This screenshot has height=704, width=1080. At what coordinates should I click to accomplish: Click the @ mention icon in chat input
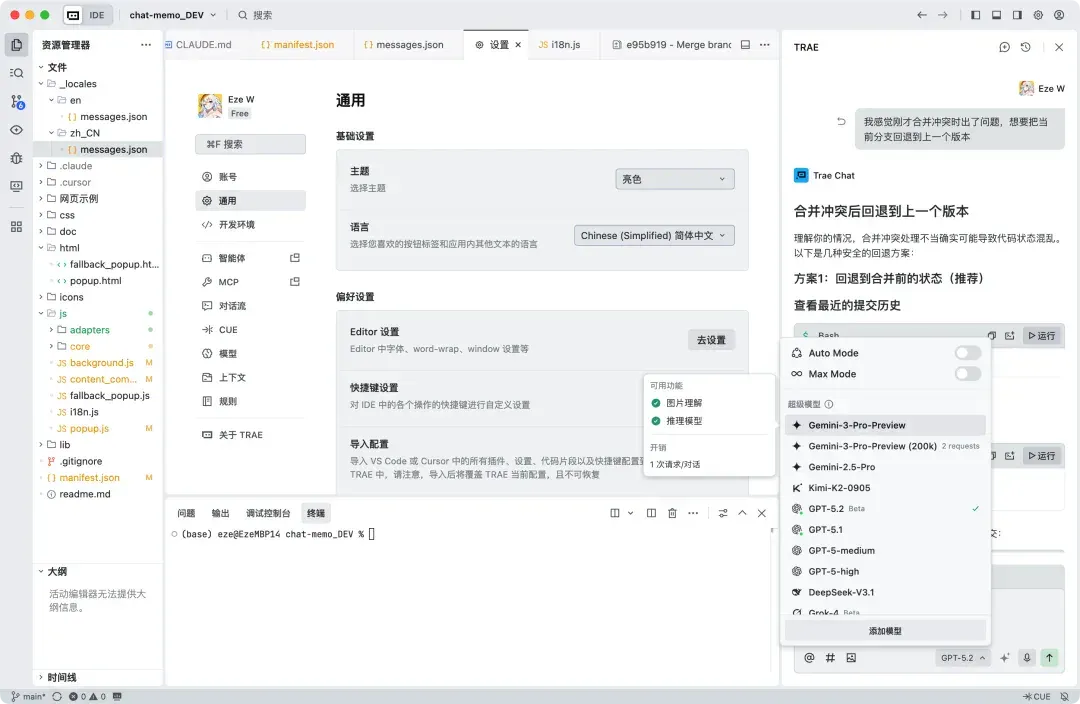coord(809,658)
